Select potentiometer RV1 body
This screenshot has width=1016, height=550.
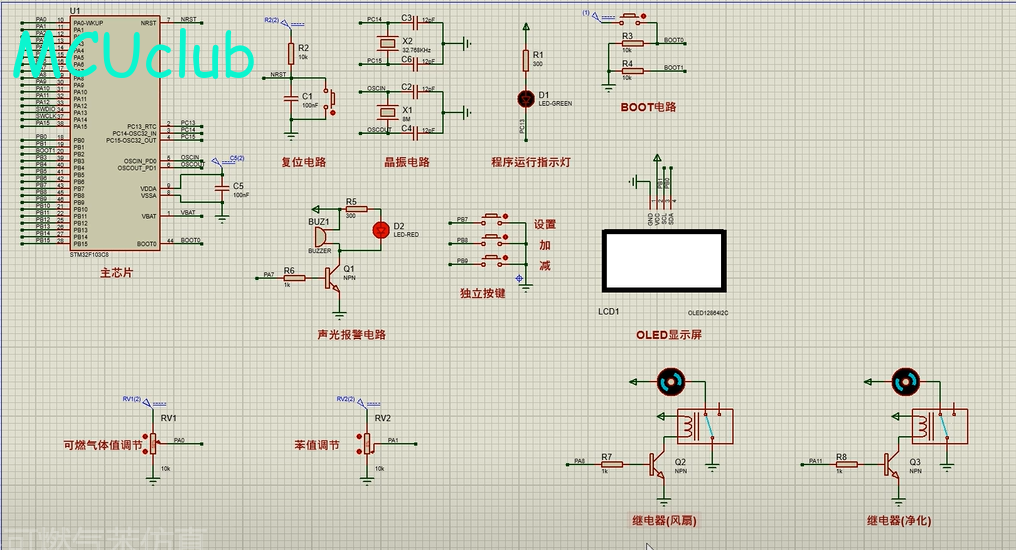[154, 444]
